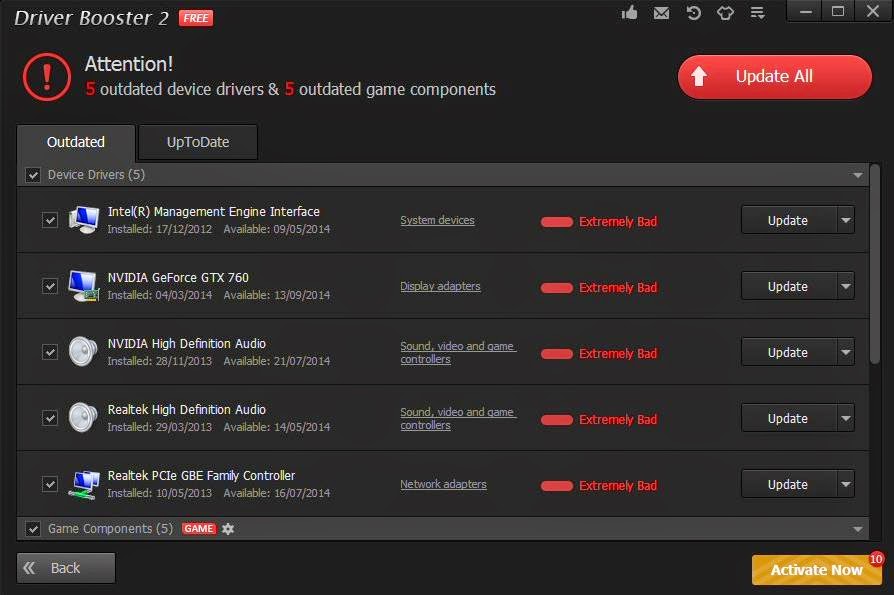Click the NVIDIA GeForce GTX 760 device icon
Image resolution: width=894 pixels, height=595 pixels.
[84, 286]
